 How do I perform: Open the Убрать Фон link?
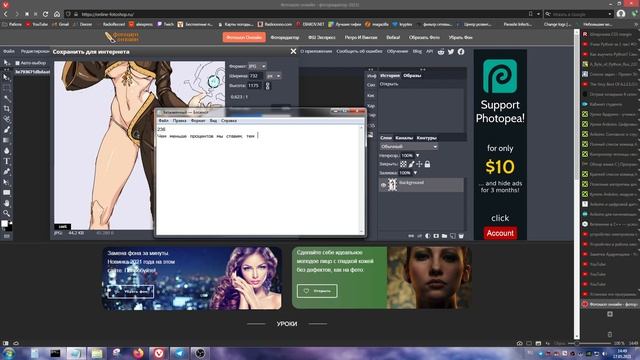(460, 37)
